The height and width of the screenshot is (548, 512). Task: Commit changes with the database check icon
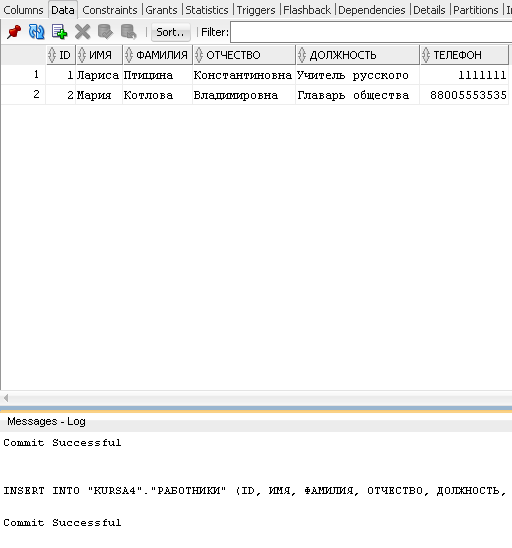click(x=105, y=32)
